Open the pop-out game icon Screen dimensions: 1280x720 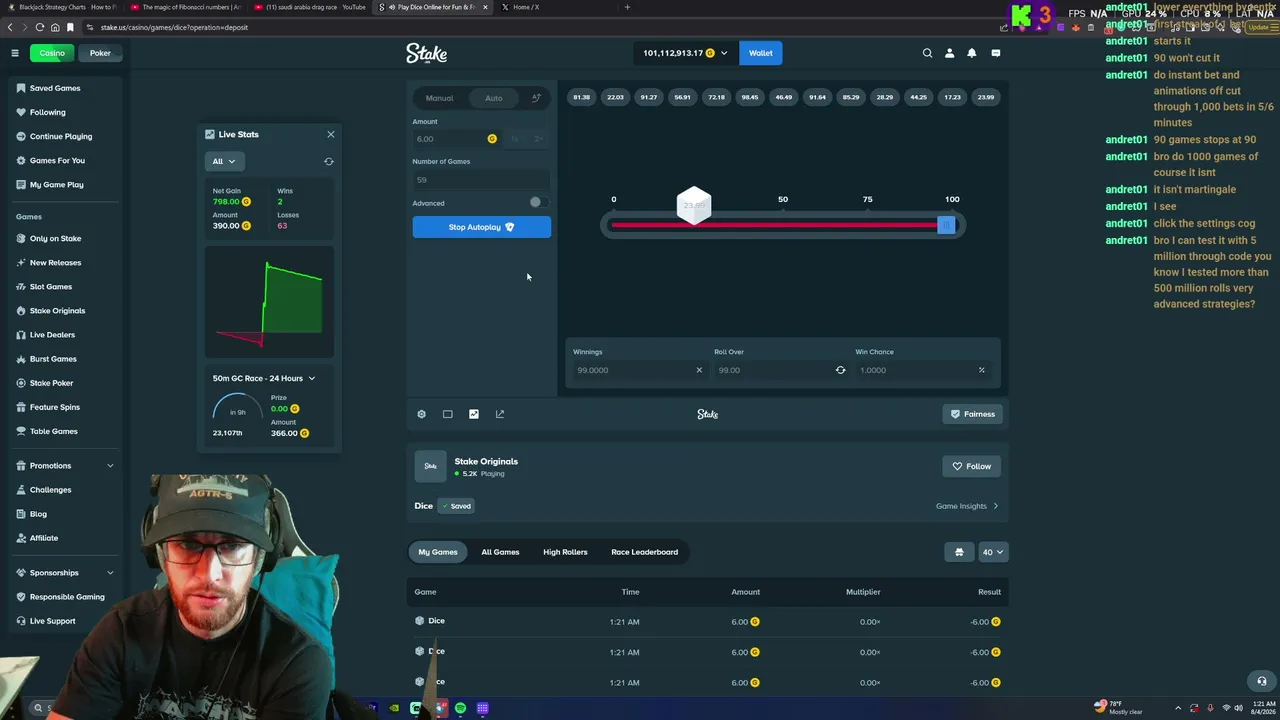tap(500, 414)
